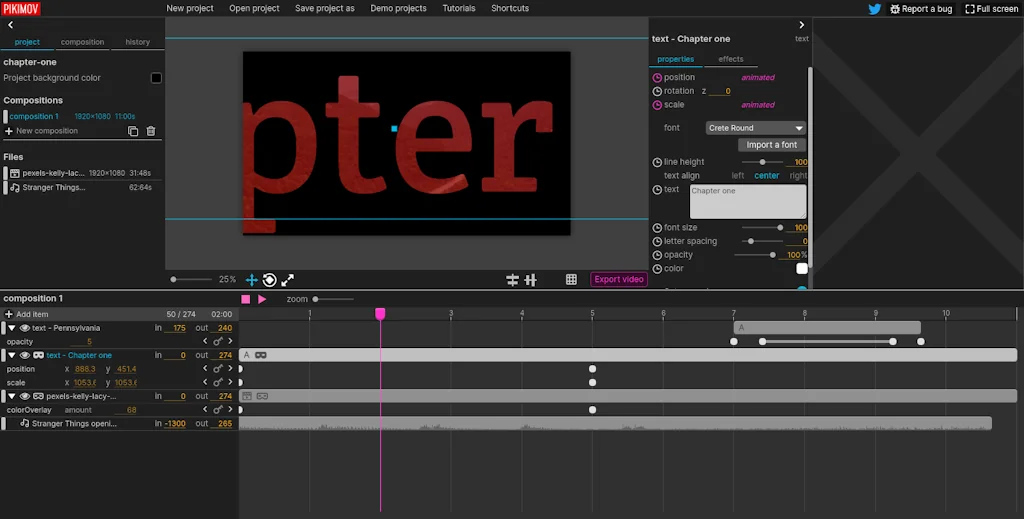The height and width of the screenshot is (519, 1024).
Task: Delete composition with the trash icon
Action: pos(151,131)
